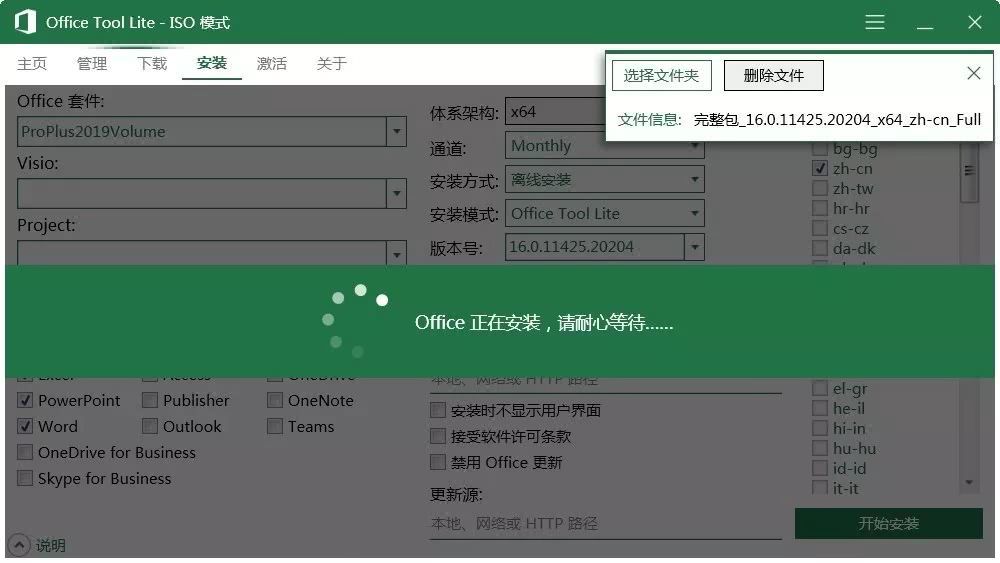Enable the Publisher checkbox

pyautogui.click(x=150, y=400)
